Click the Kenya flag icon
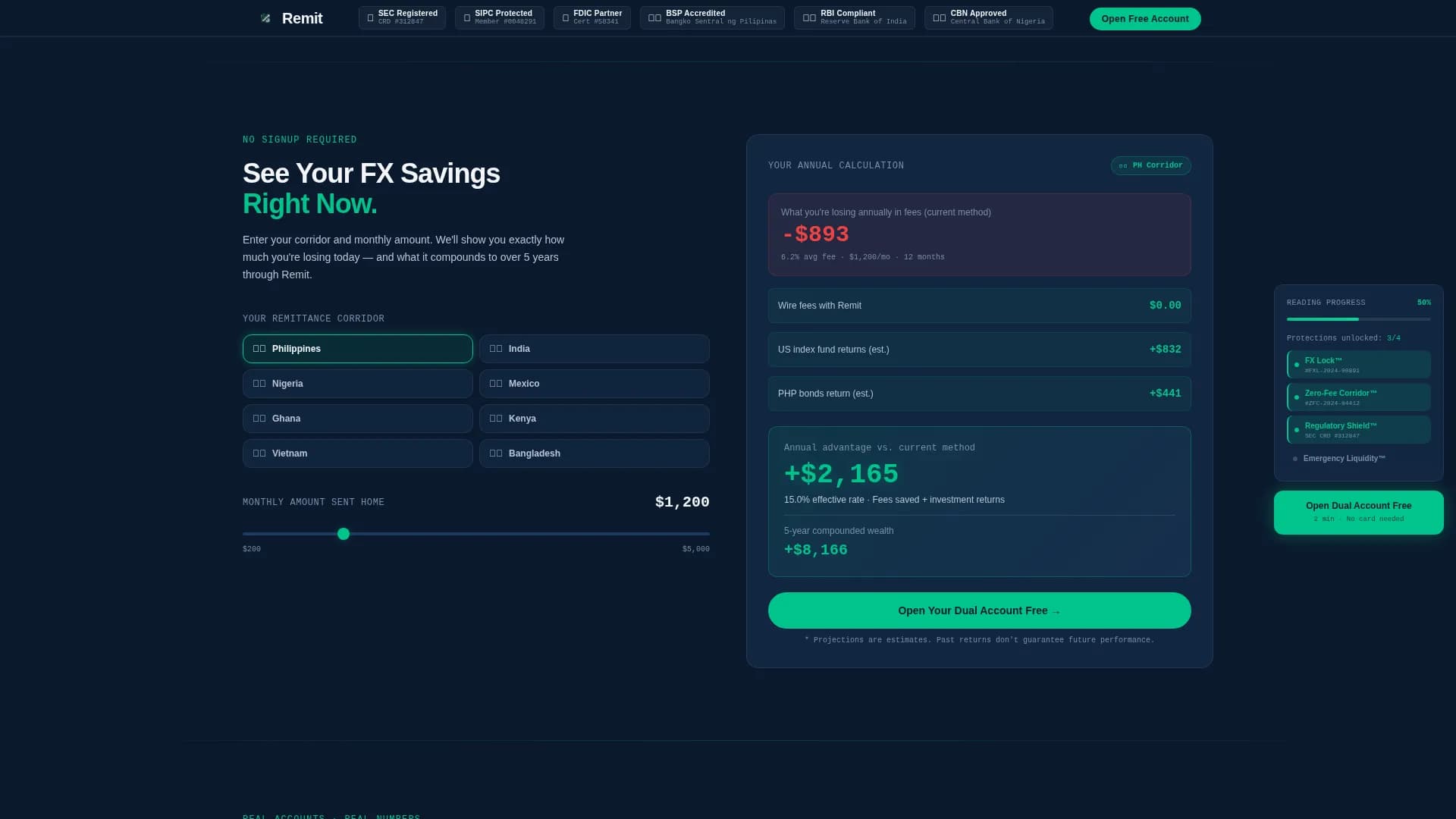The height and width of the screenshot is (819, 1456). coord(496,419)
